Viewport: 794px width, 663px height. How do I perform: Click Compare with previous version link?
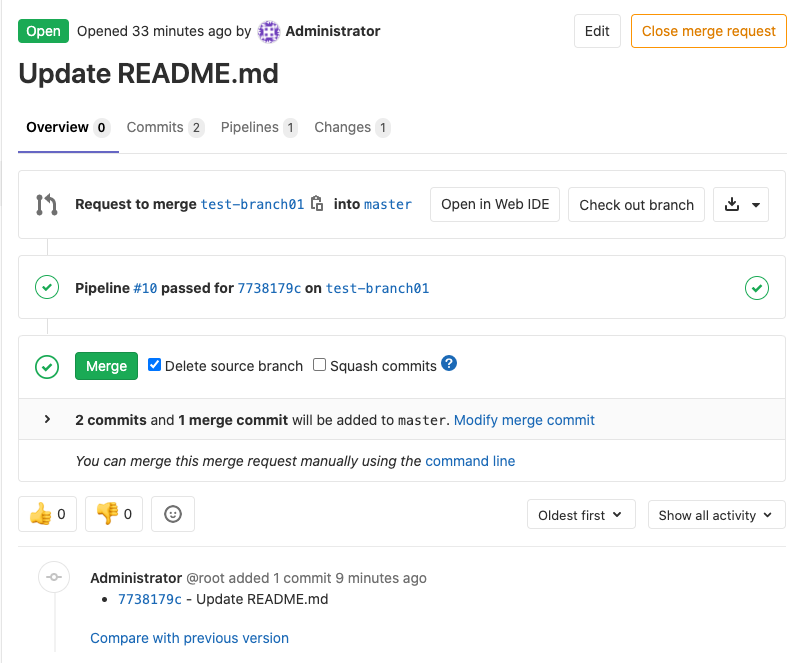pyautogui.click(x=189, y=638)
